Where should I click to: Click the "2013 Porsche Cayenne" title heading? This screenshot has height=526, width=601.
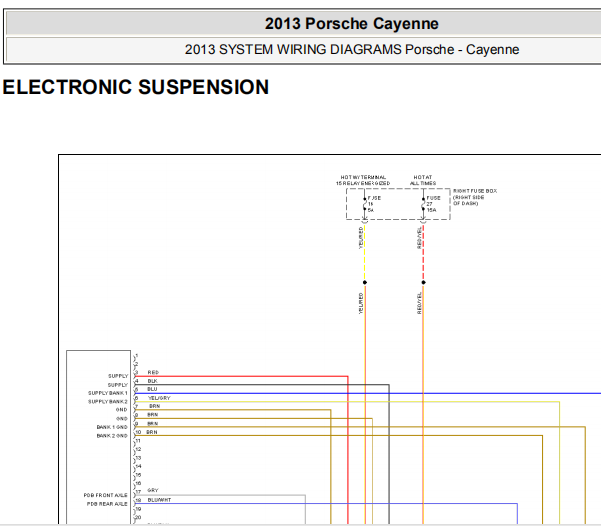tap(351, 24)
